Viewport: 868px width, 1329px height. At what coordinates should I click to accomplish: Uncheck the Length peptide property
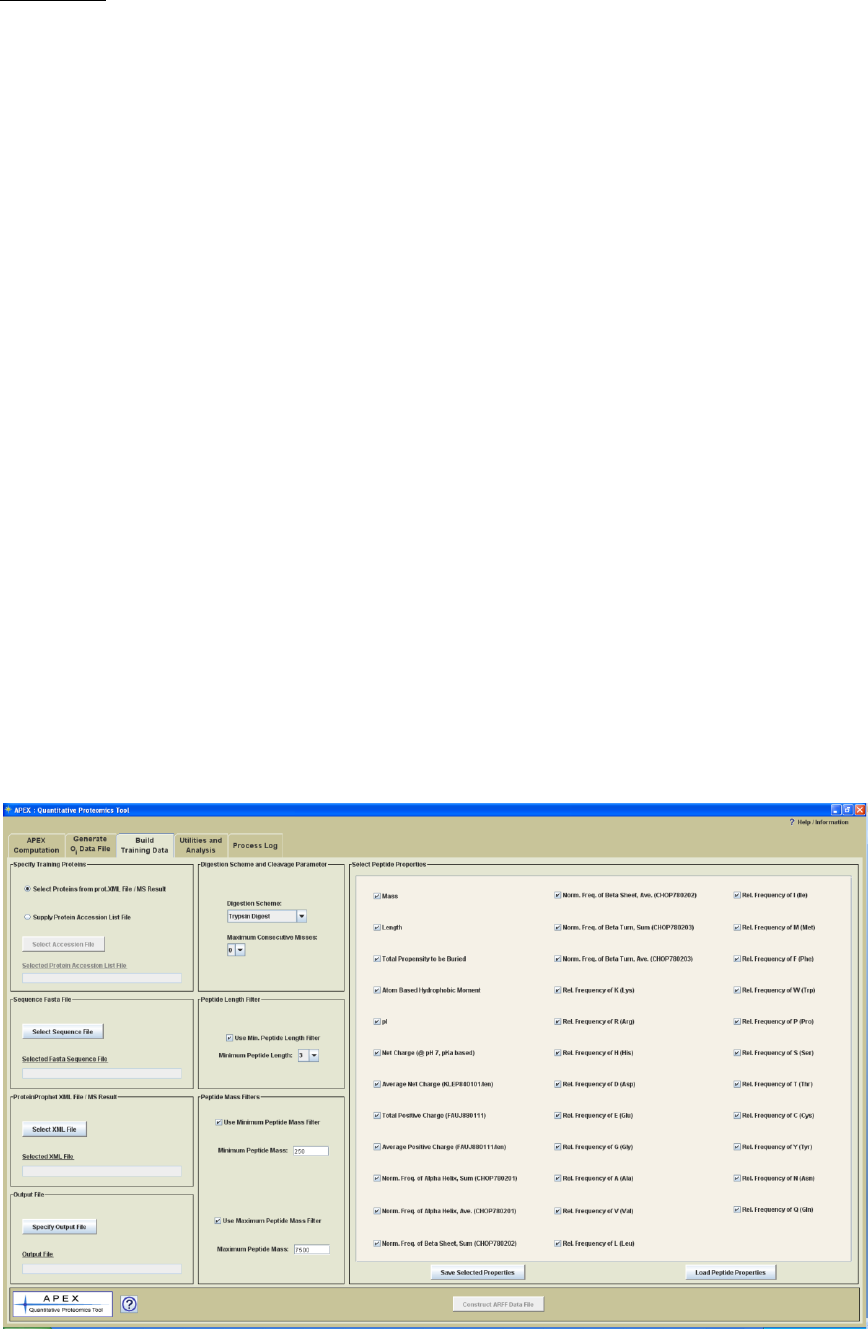pyautogui.click(x=377, y=927)
